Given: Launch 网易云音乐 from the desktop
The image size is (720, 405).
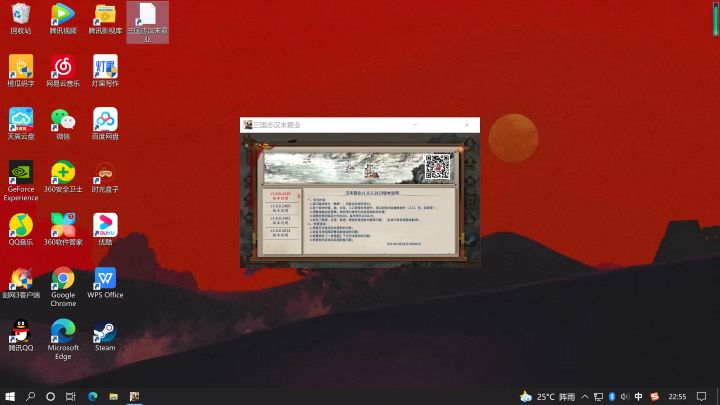Looking at the screenshot, I should [63, 71].
